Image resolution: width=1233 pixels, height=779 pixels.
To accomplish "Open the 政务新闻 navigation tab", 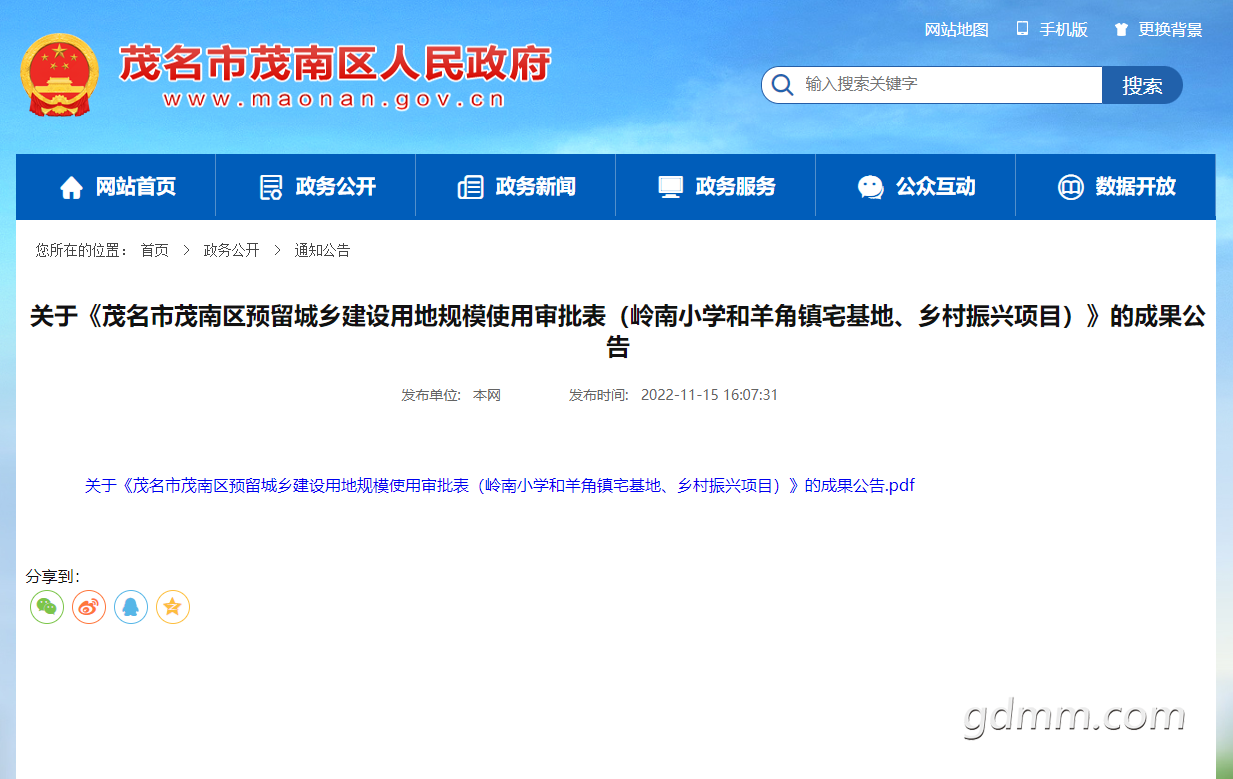I will point(516,187).
